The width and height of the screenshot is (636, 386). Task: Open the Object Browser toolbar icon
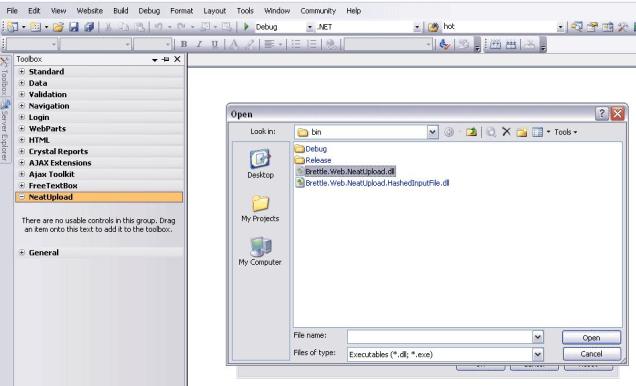(608, 27)
